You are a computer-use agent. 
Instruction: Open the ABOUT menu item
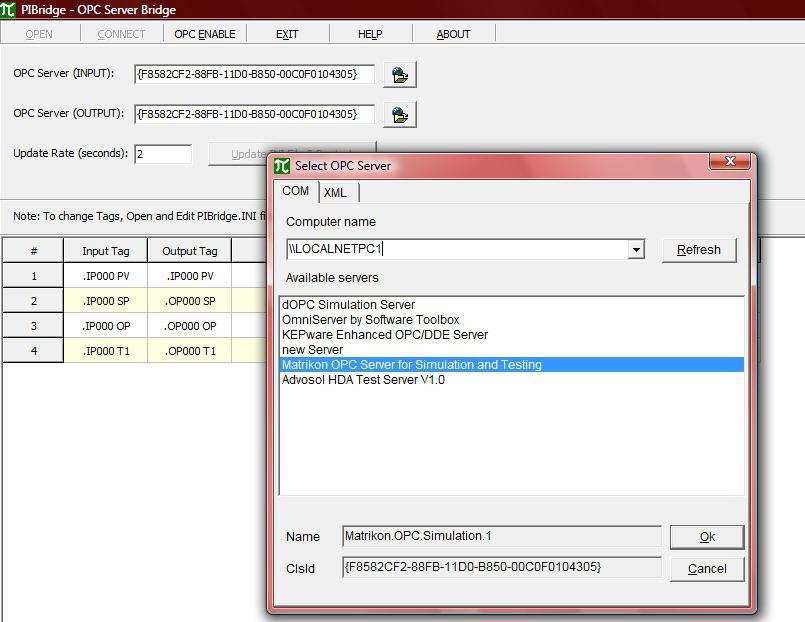453,34
